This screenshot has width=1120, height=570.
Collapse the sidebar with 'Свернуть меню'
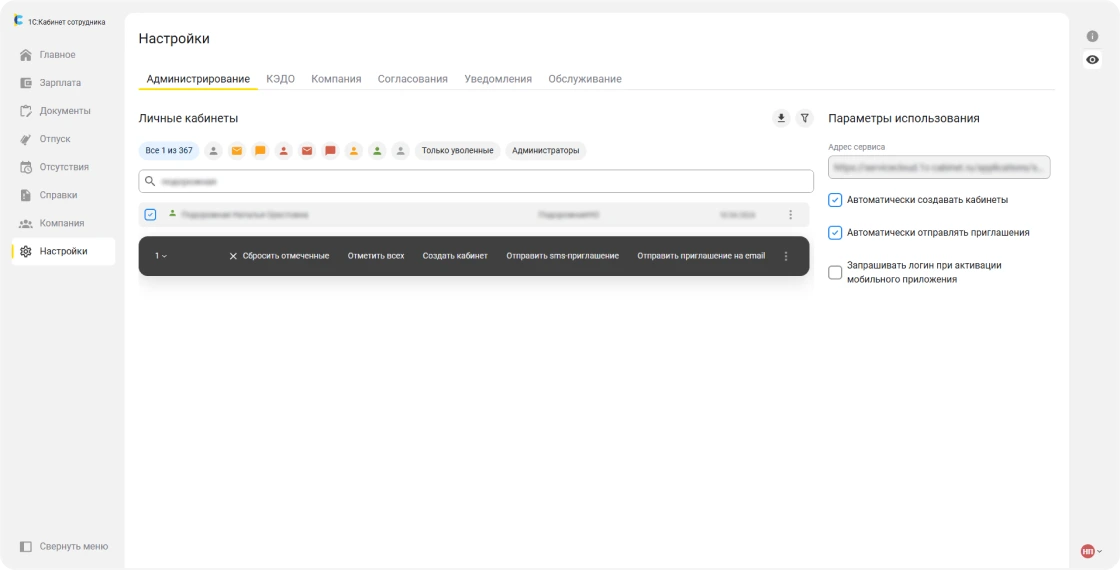[64, 547]
